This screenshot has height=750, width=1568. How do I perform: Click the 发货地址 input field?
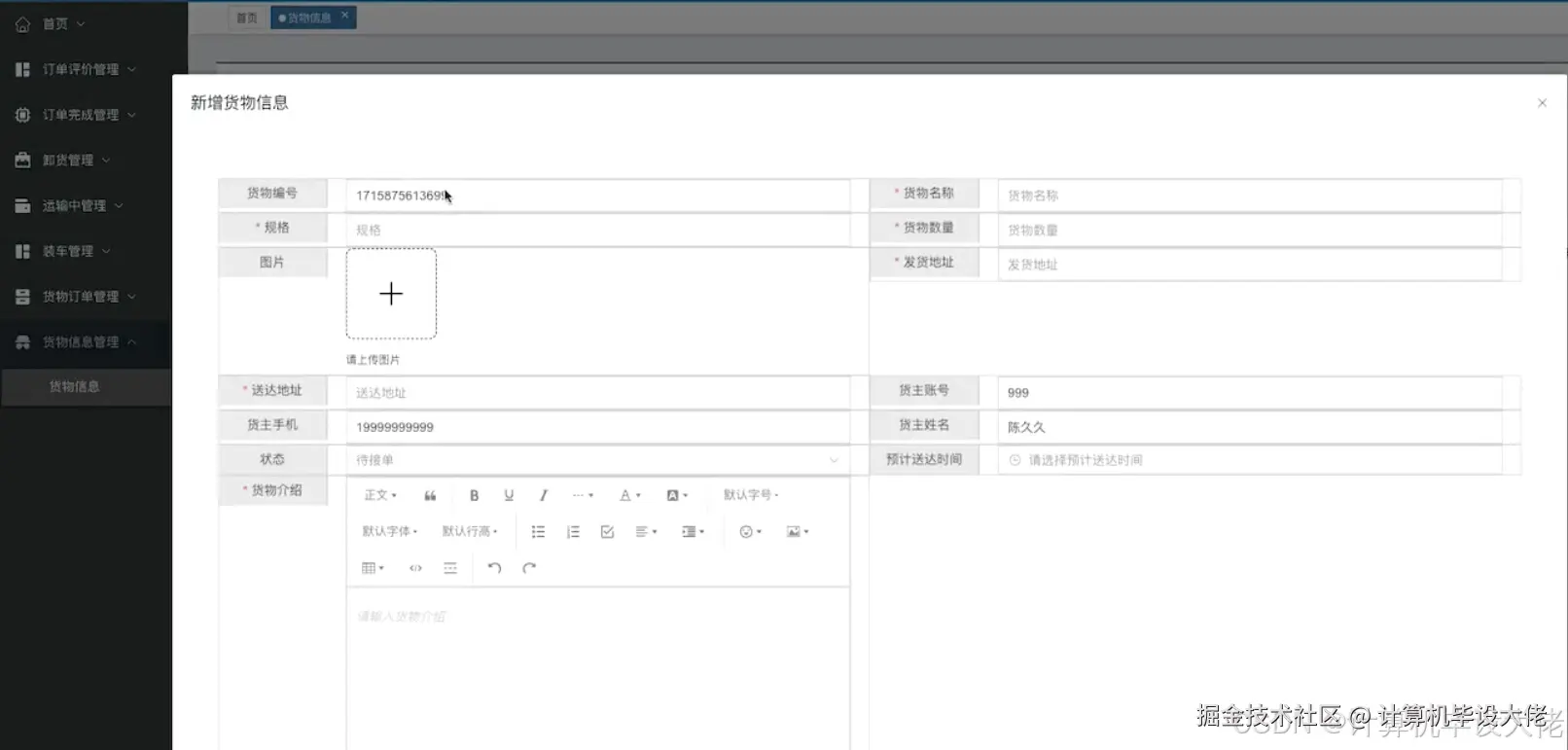1250,265
